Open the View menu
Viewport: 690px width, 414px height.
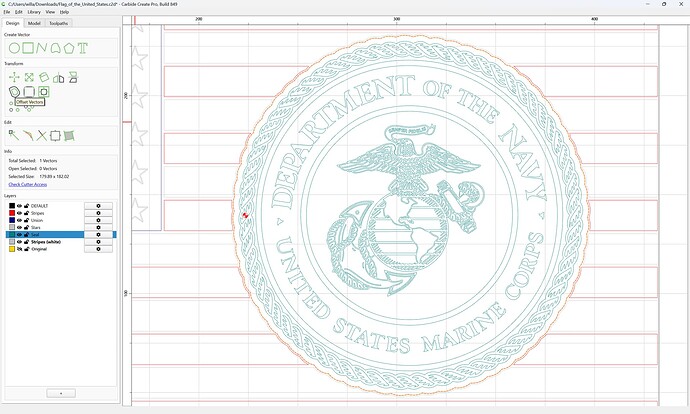pyautogui.click(x=51, y=12)
